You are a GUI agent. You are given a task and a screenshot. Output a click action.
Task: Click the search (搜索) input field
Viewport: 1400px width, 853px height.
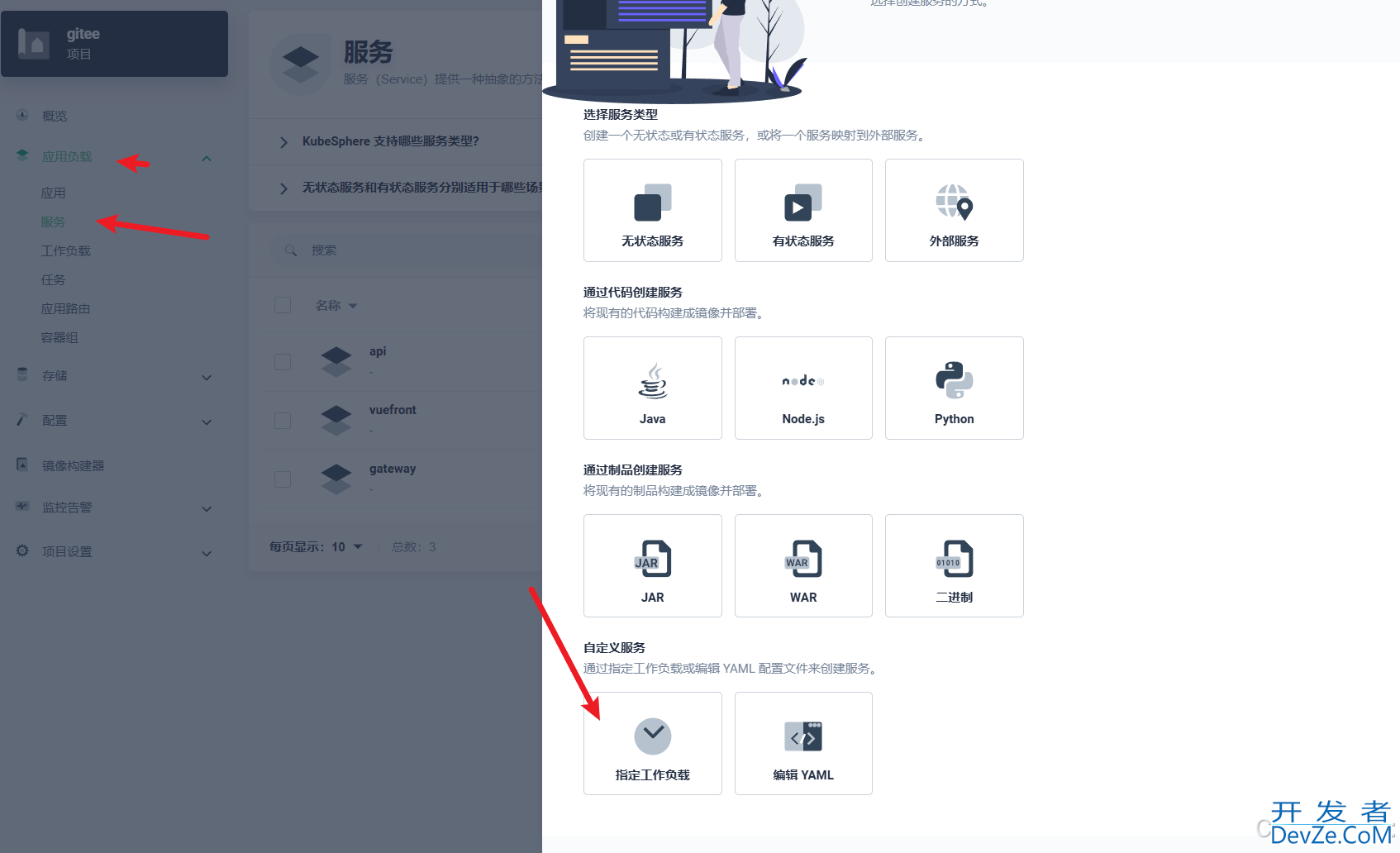click(x=407, y=250)
